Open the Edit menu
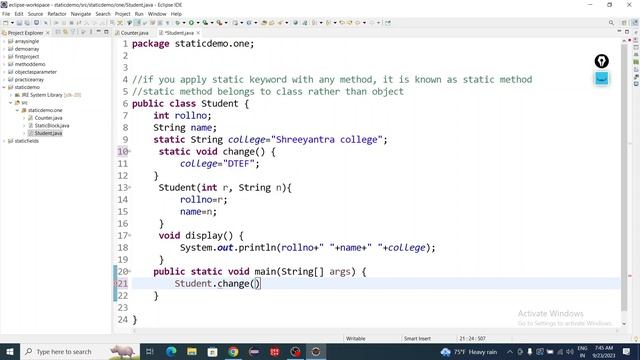This screenshot has height=360, width=640. 19,14
